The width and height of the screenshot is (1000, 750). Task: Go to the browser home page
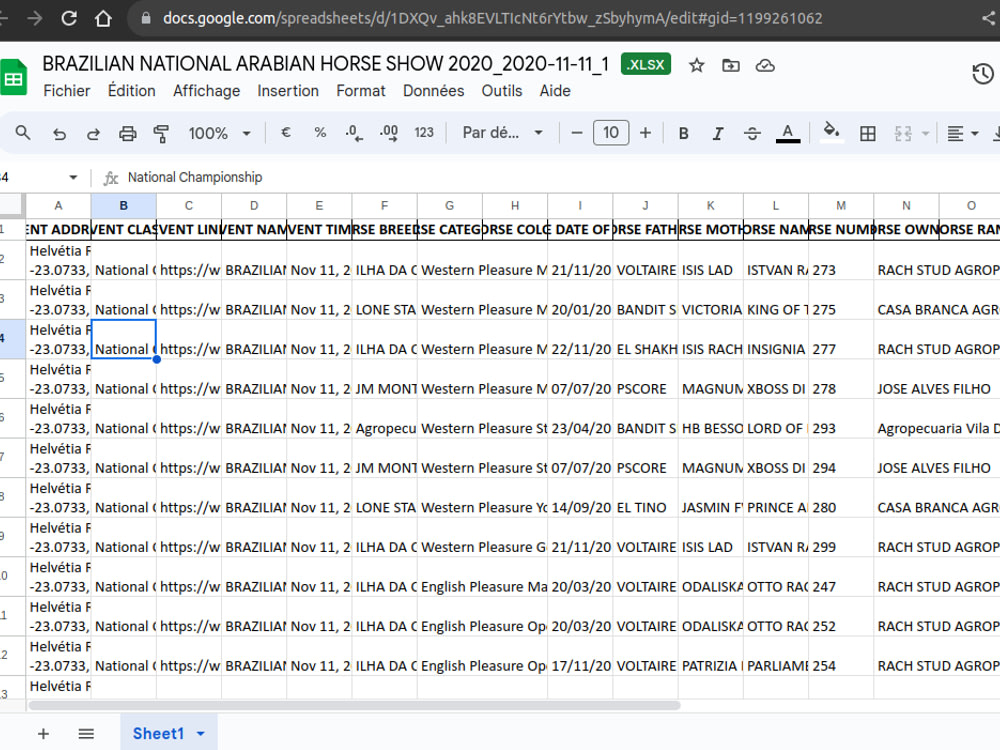click(103, 18)
